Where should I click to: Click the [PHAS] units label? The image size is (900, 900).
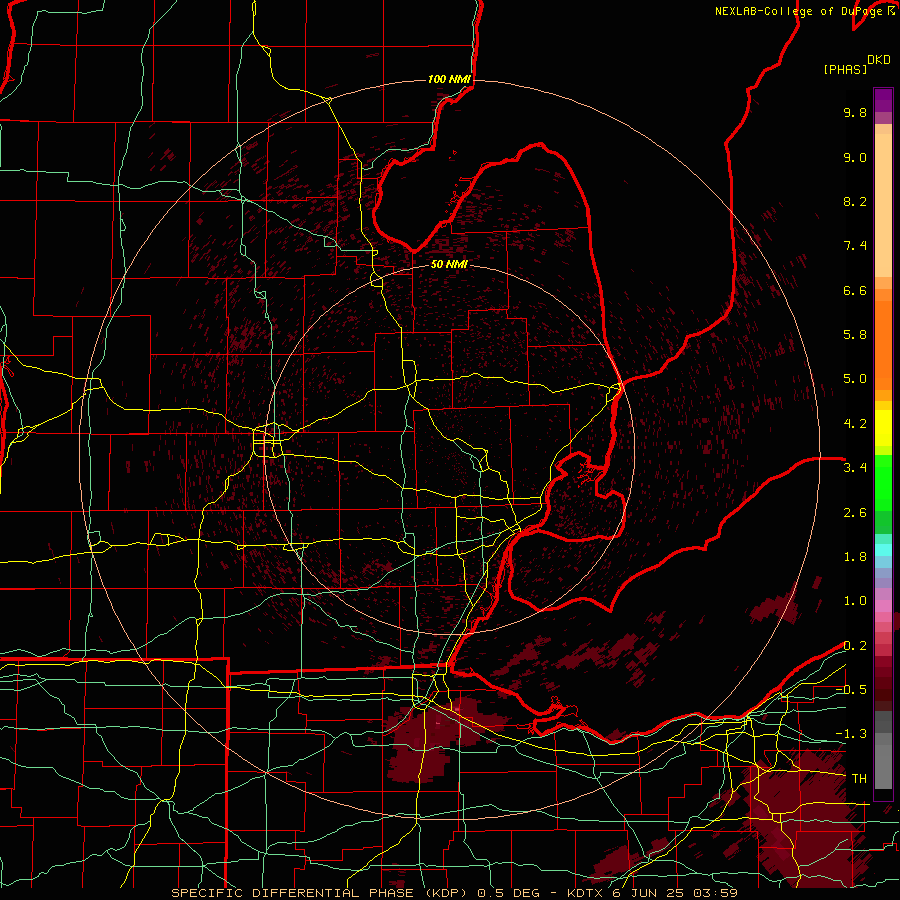(845, 69)
